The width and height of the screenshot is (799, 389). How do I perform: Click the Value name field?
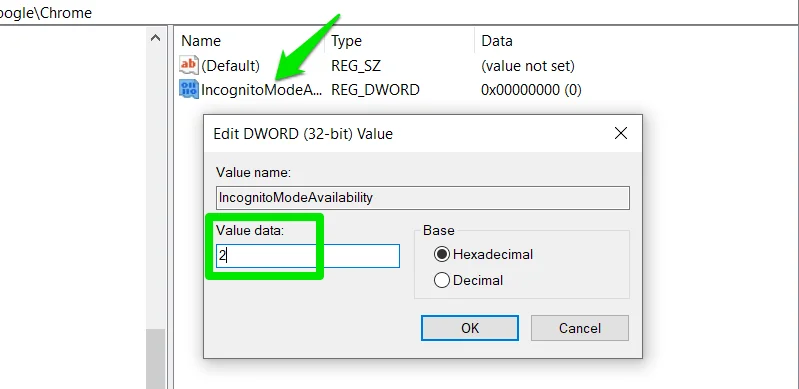pos(422,198)
